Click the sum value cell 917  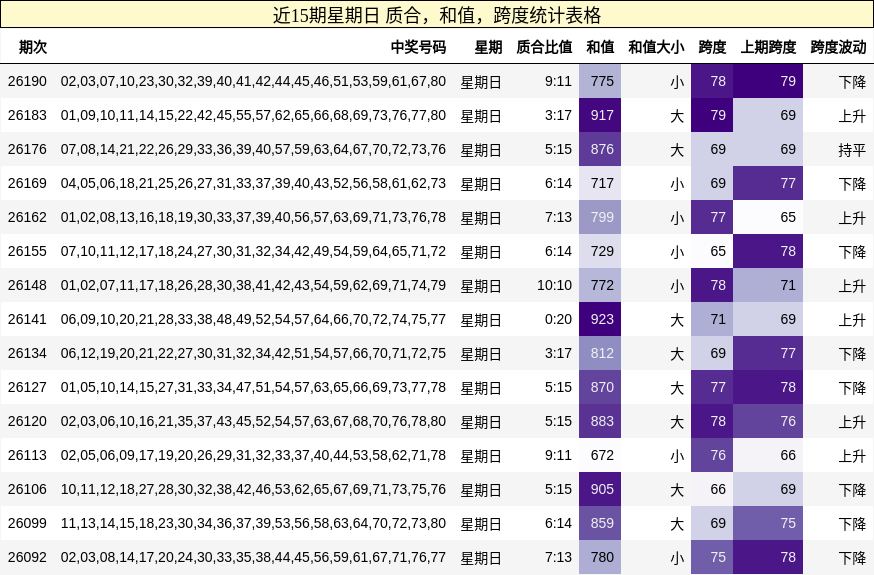click(x=600, y=115)
